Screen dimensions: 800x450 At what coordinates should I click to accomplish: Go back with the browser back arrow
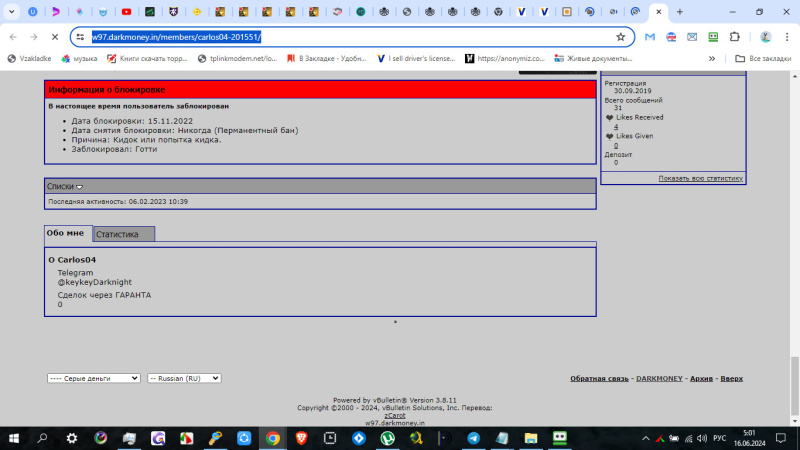click(13, 37)
